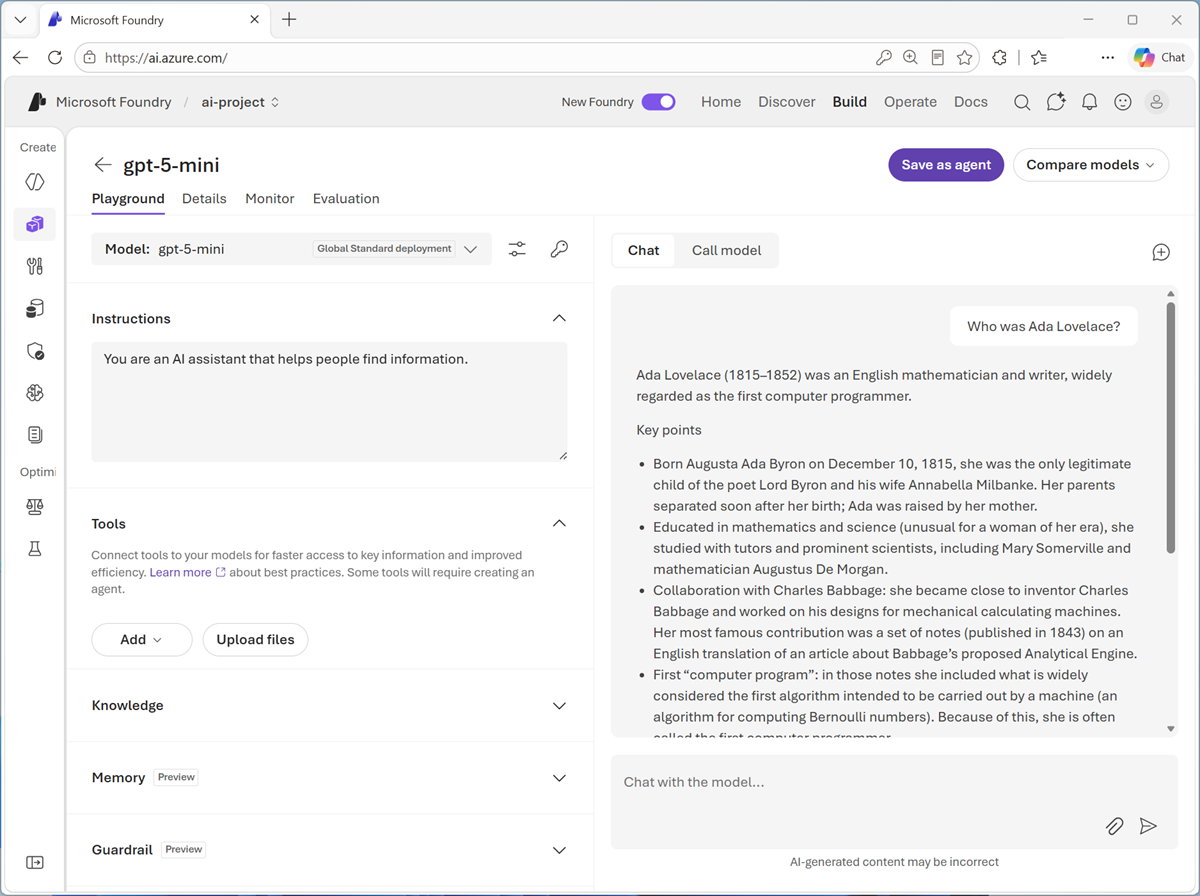Image resolution: width=1200 pixels, height=896 pixels.
Task: Open browser extensions puzzle icon
Action: (x=999, y=58)
